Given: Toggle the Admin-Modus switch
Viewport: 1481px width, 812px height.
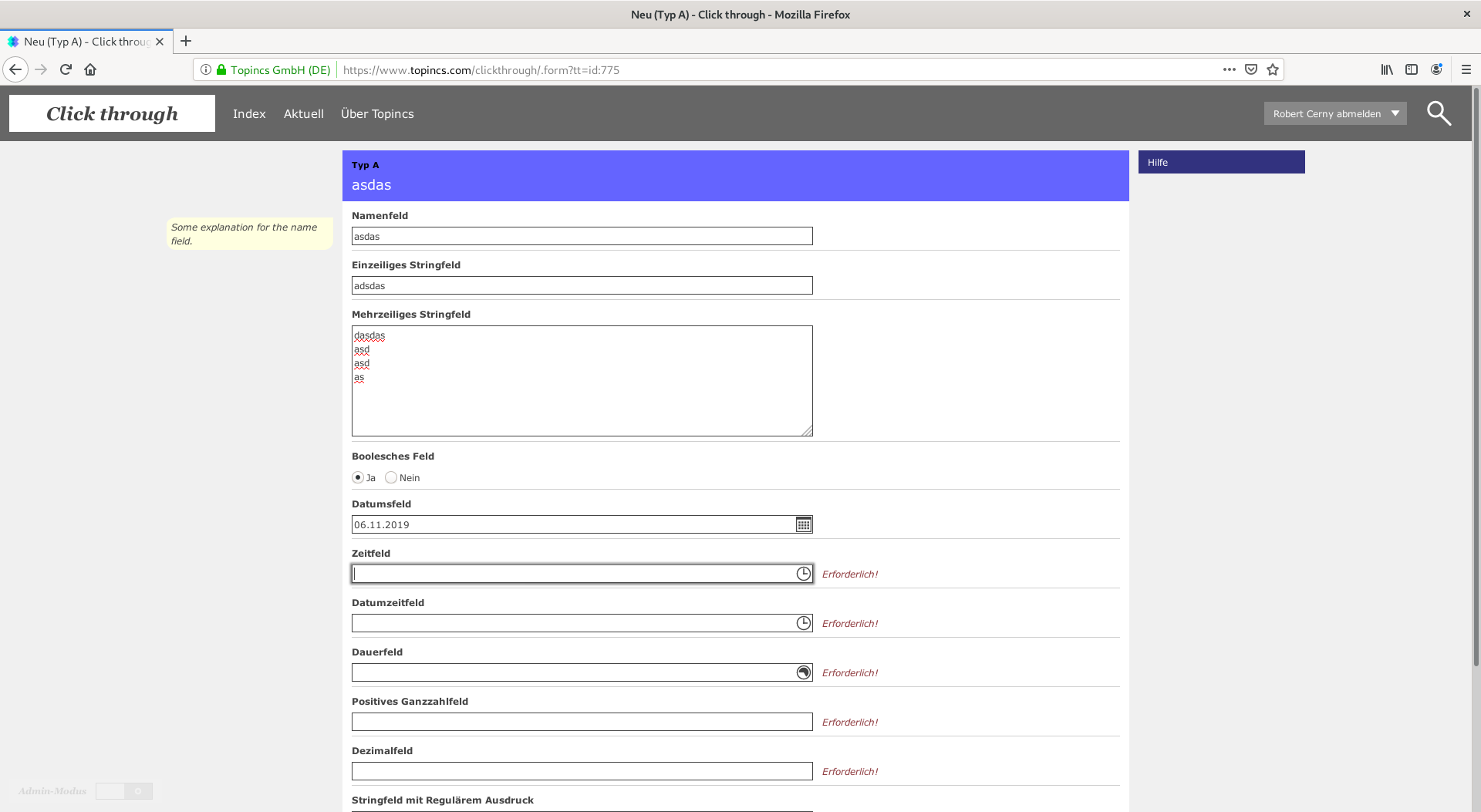Looking at the screenshot, I should (x=124, y=791).
